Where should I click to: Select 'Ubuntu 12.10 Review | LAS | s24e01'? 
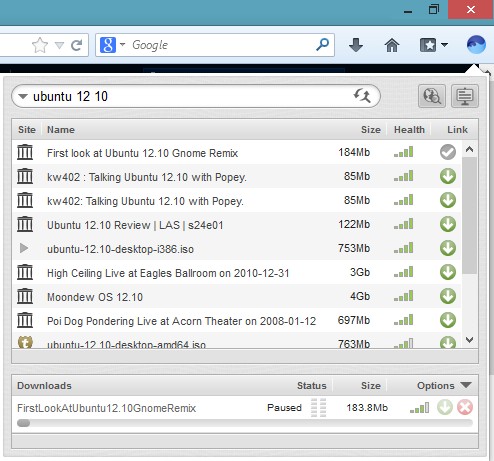[135, 225]
